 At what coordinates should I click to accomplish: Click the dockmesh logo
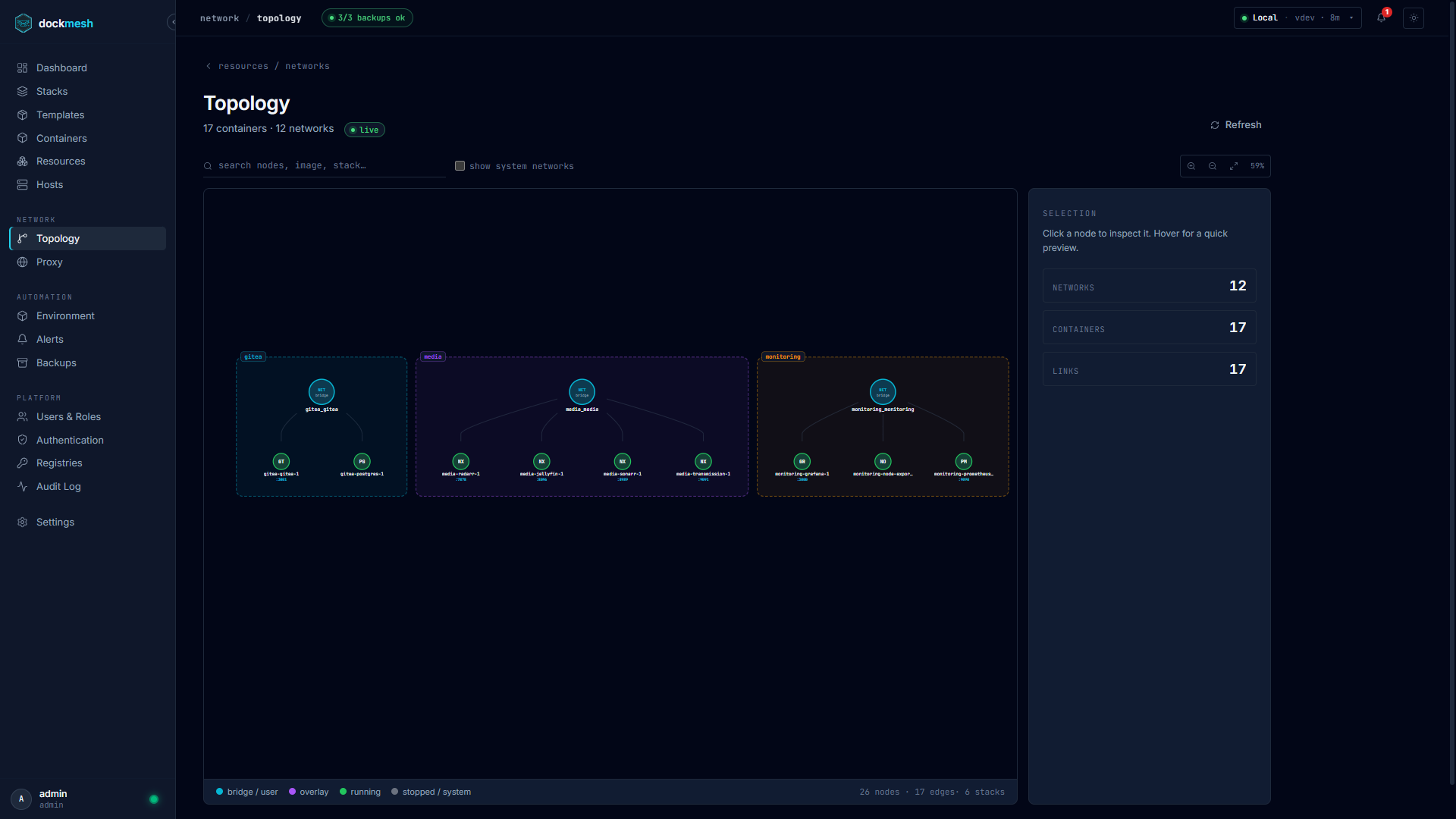pos(54,23)
